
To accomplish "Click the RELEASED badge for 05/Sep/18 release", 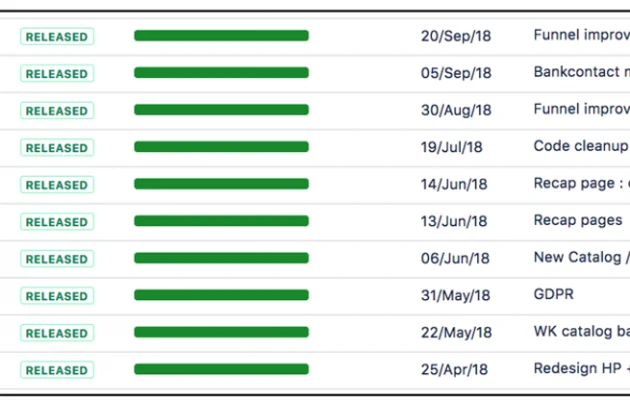I will coord(56,74).
